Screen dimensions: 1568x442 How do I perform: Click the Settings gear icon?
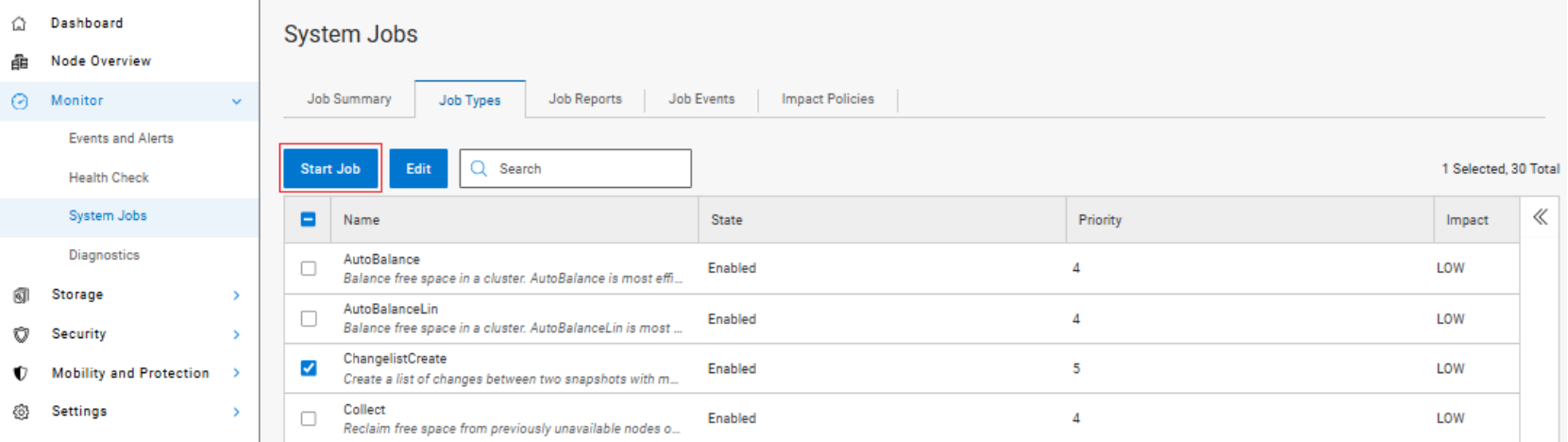point(21,412)
